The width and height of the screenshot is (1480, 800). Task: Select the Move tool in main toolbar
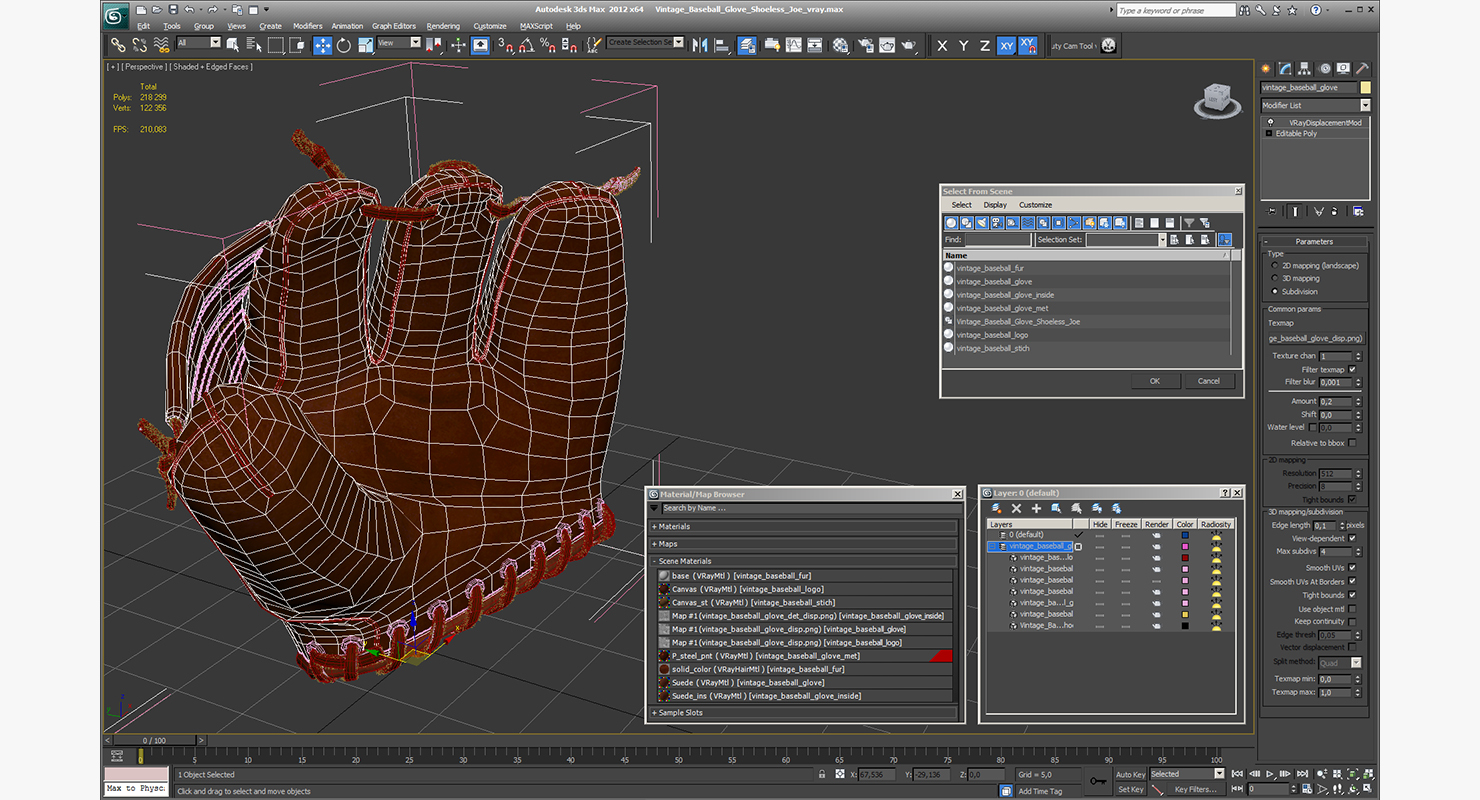[x=323, y=45]
